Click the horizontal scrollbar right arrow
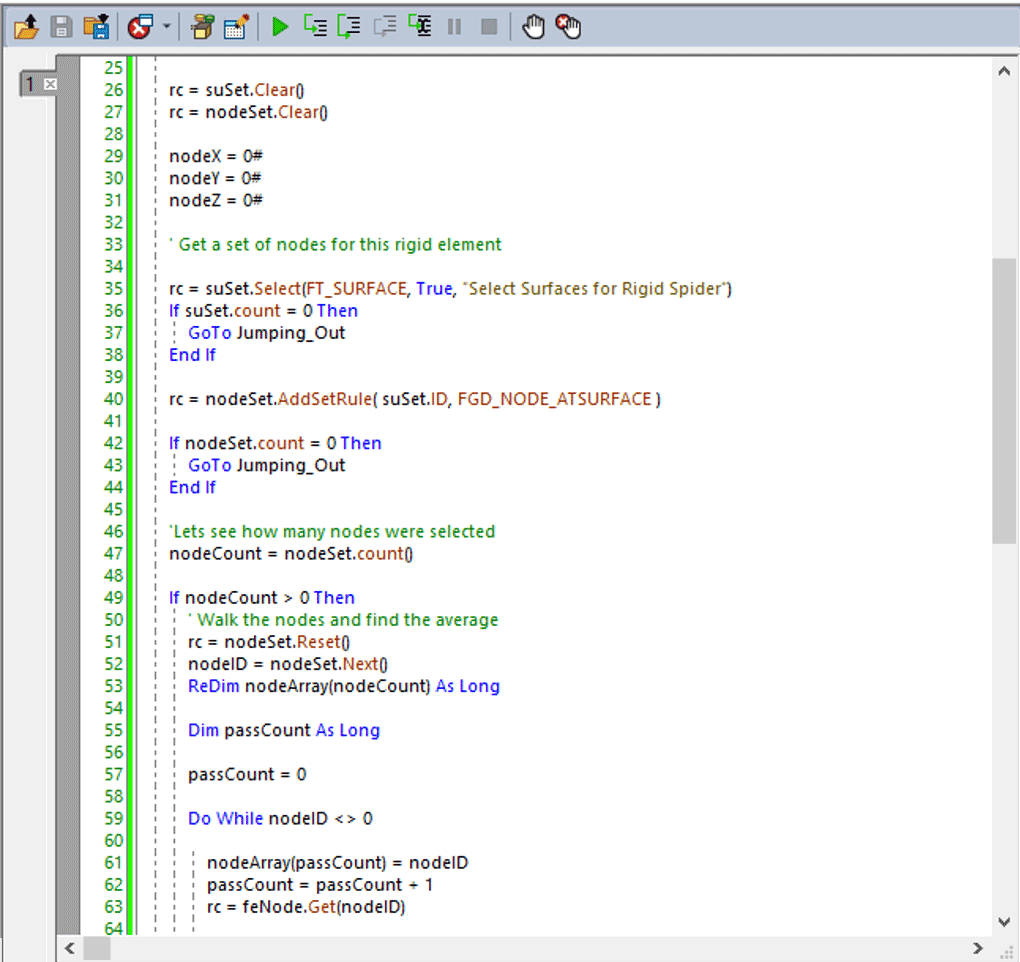 coord(977,948)
